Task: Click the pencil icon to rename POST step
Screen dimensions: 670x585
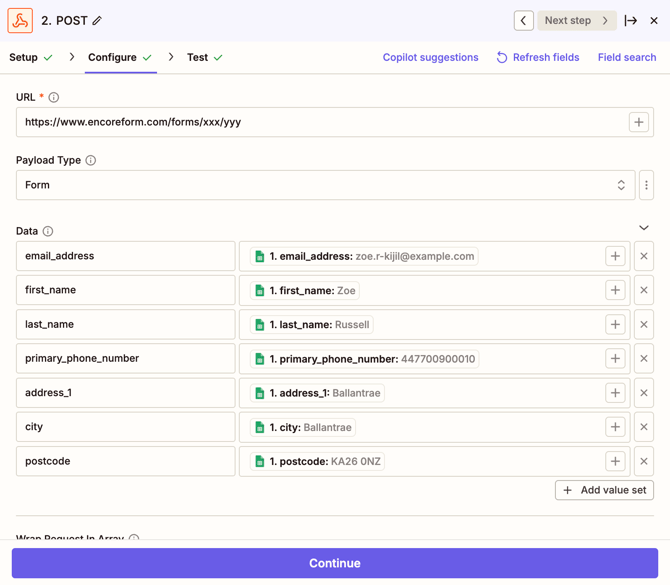Action: point(97,21)
